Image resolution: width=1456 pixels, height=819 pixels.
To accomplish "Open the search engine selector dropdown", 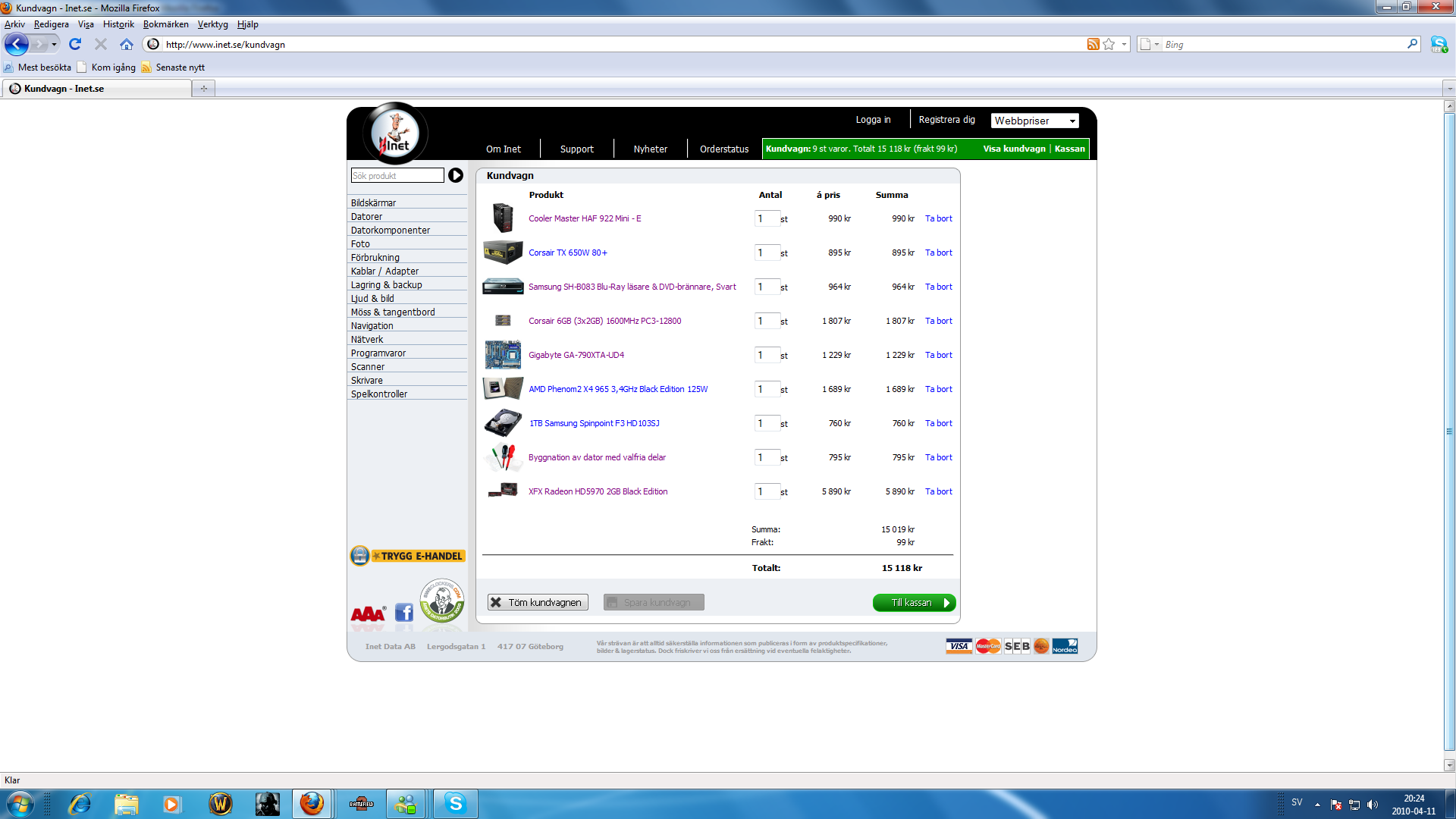I will pyautogui.click(x=1150, y=44).
